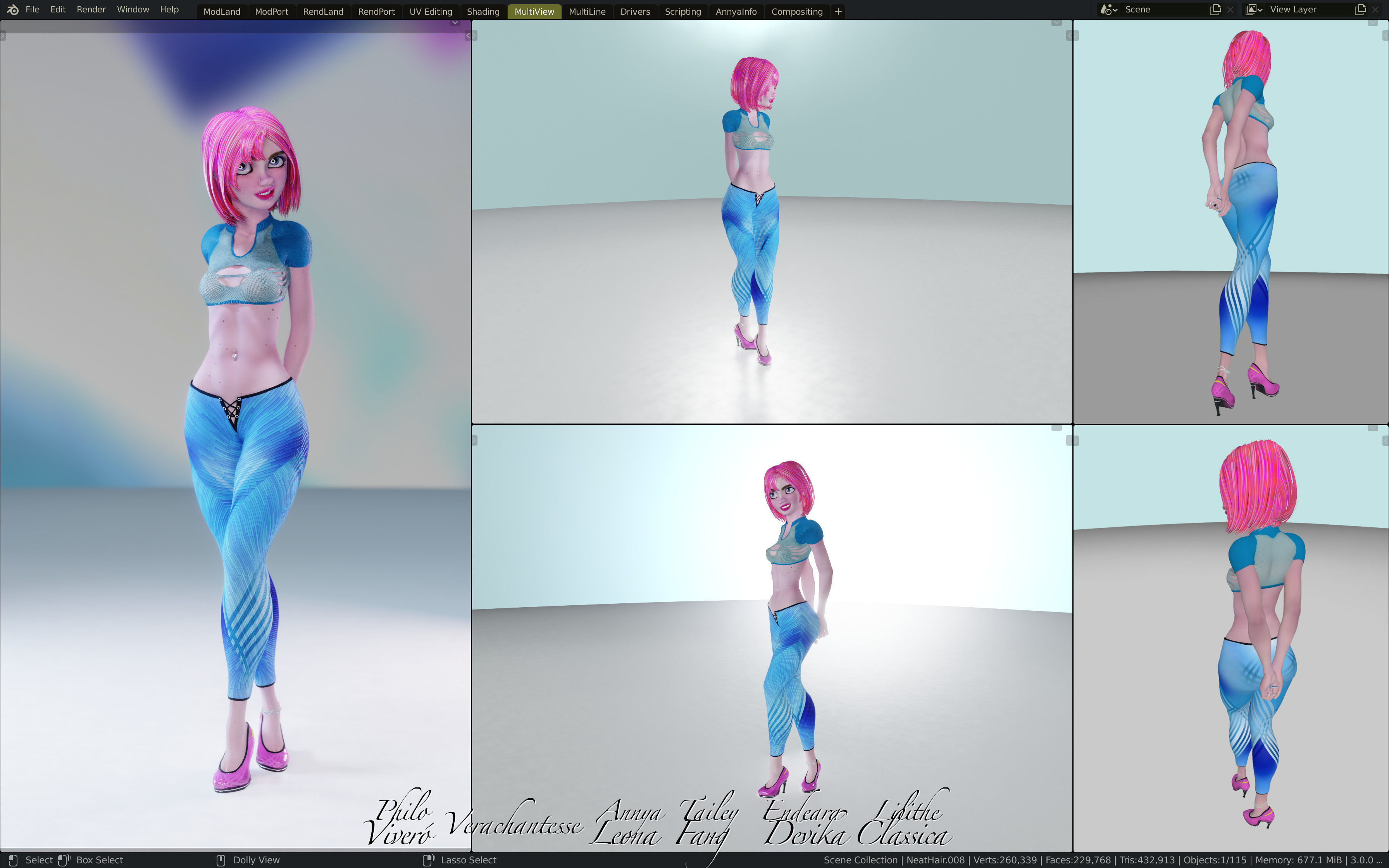
Task: Show toolbar of left portrait viewport
Action: point(3,36)
